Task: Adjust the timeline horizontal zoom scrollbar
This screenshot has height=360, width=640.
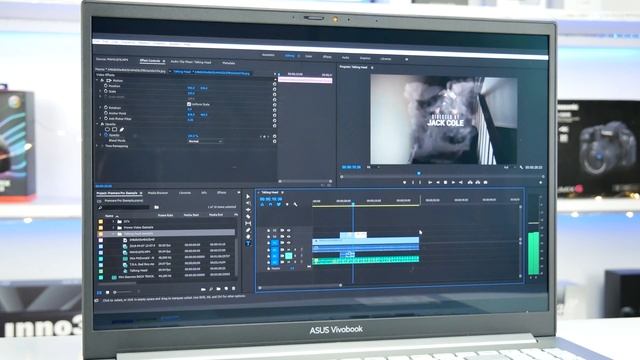Action: 300,286
